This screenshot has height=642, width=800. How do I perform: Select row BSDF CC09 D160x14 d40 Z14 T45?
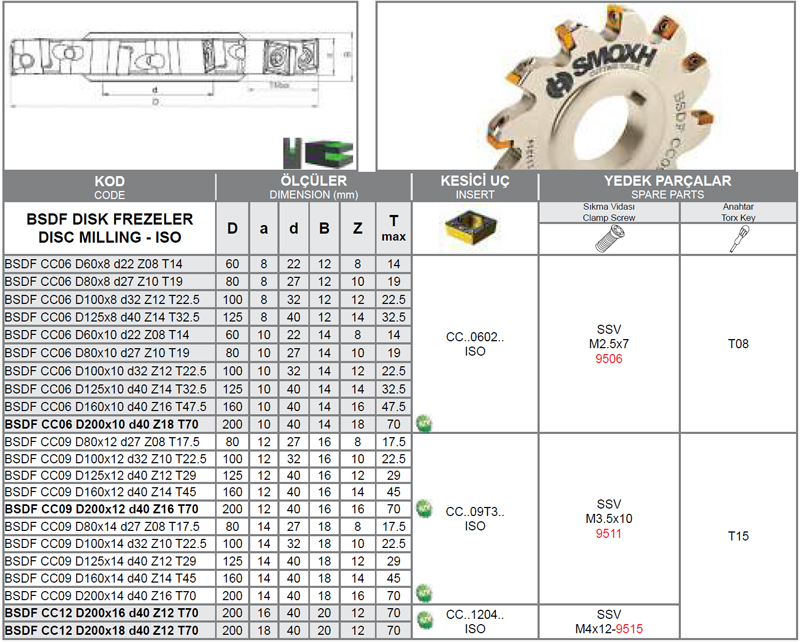pyautogui.click(x=207, y=579)
